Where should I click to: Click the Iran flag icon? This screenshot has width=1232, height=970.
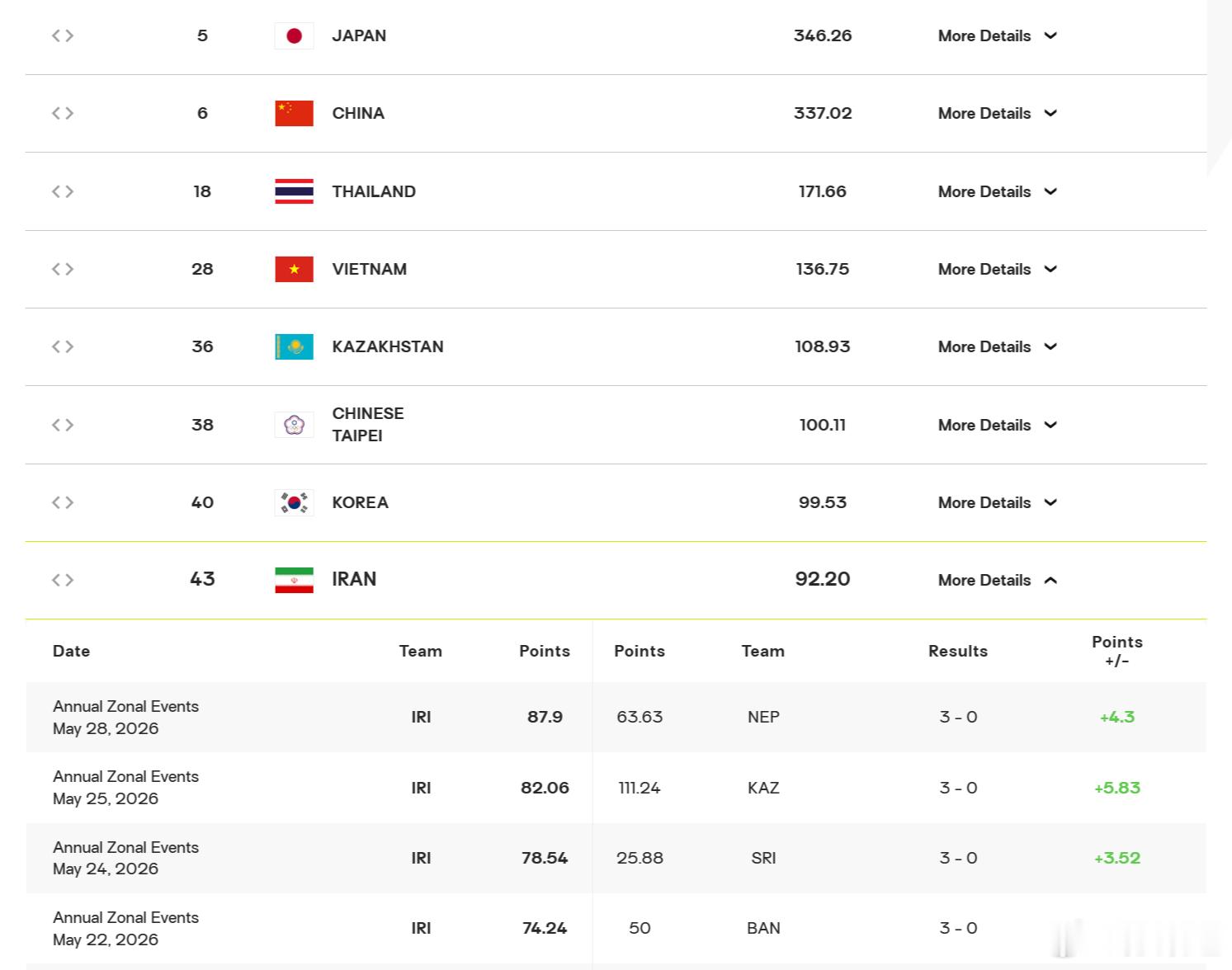[294, 580]
